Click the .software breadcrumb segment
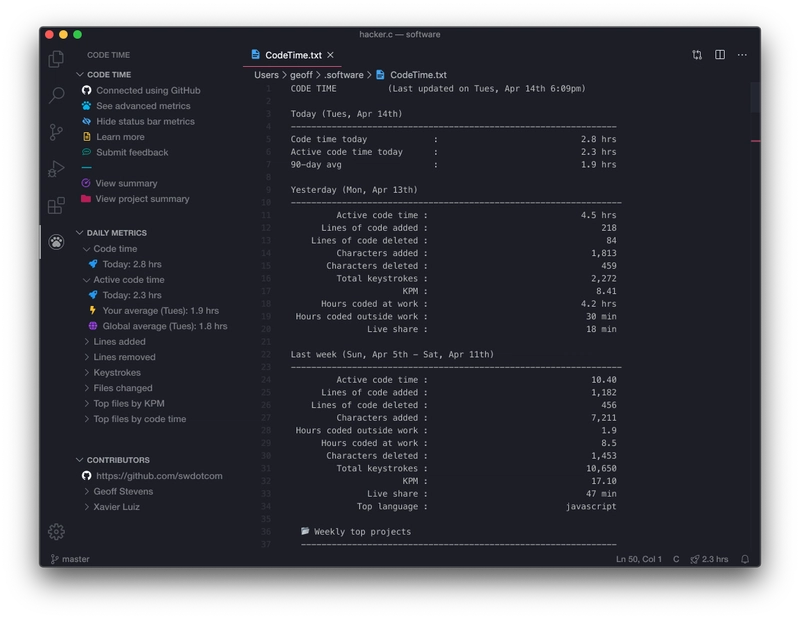This screenshot has height=619, width=800. pyautogui.click(x=343, y=75)
